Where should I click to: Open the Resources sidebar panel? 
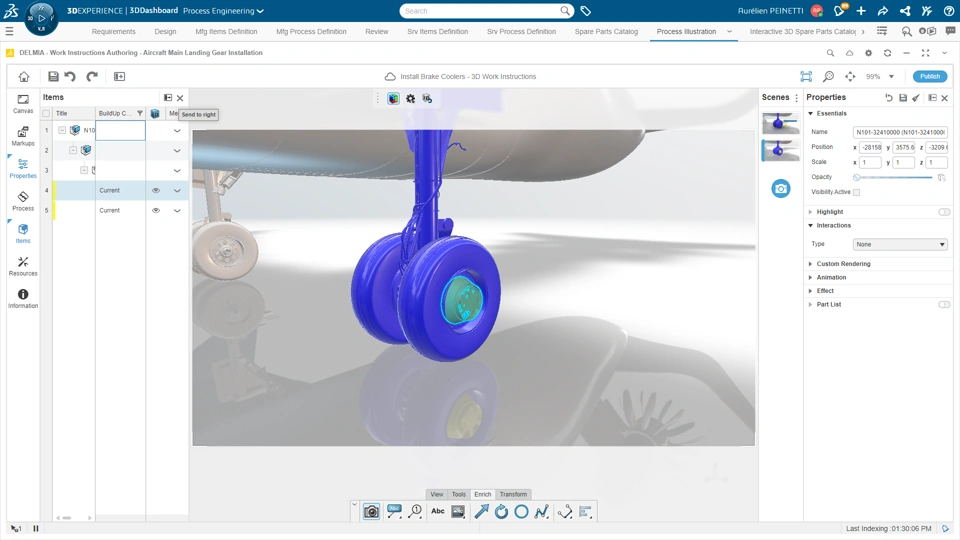click(x=23, y=266)
